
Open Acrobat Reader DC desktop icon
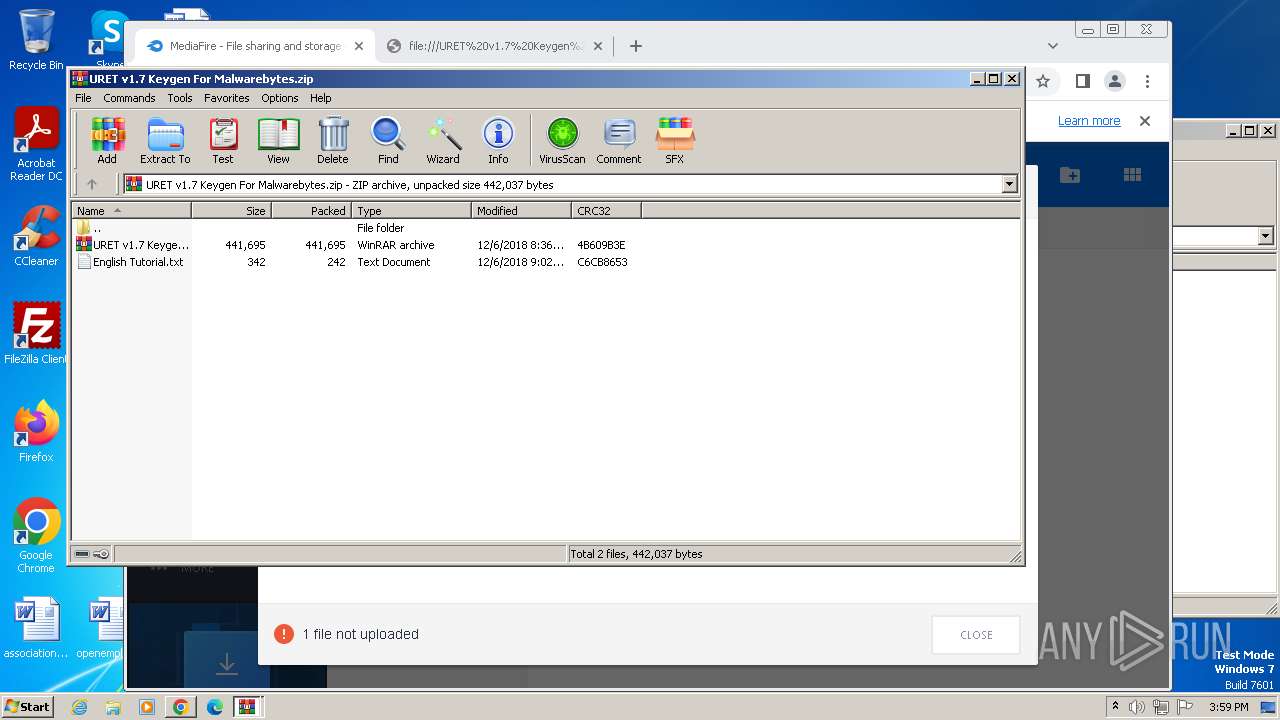pos(36,145)
